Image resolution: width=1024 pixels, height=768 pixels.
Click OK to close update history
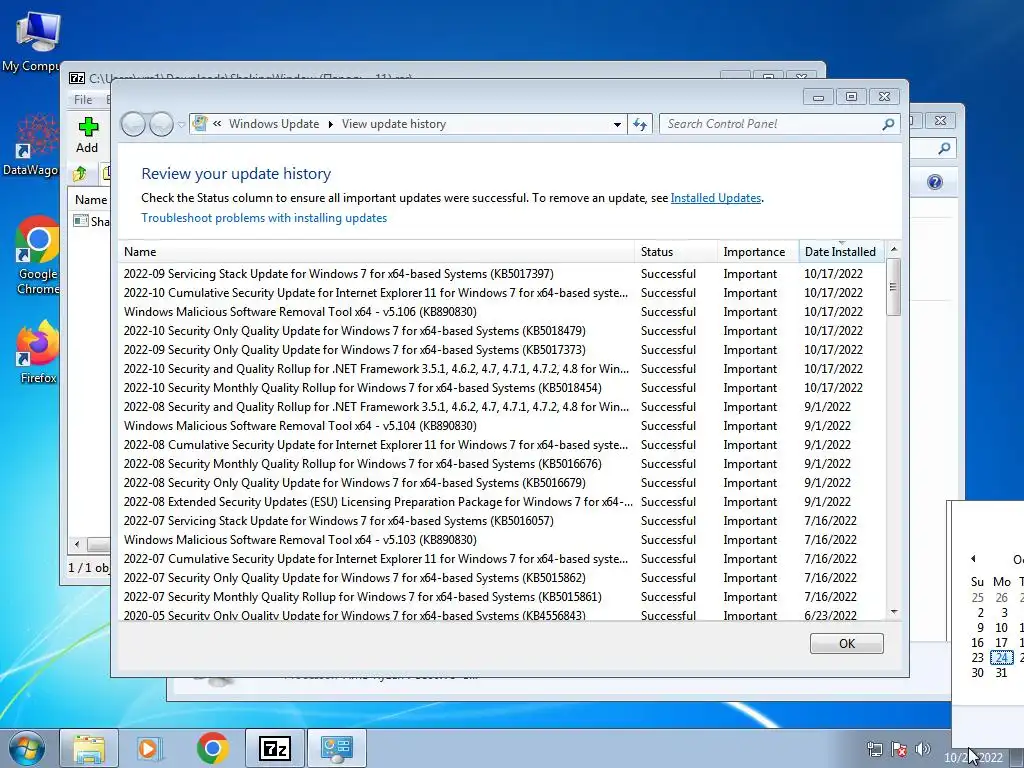(846, 643)
